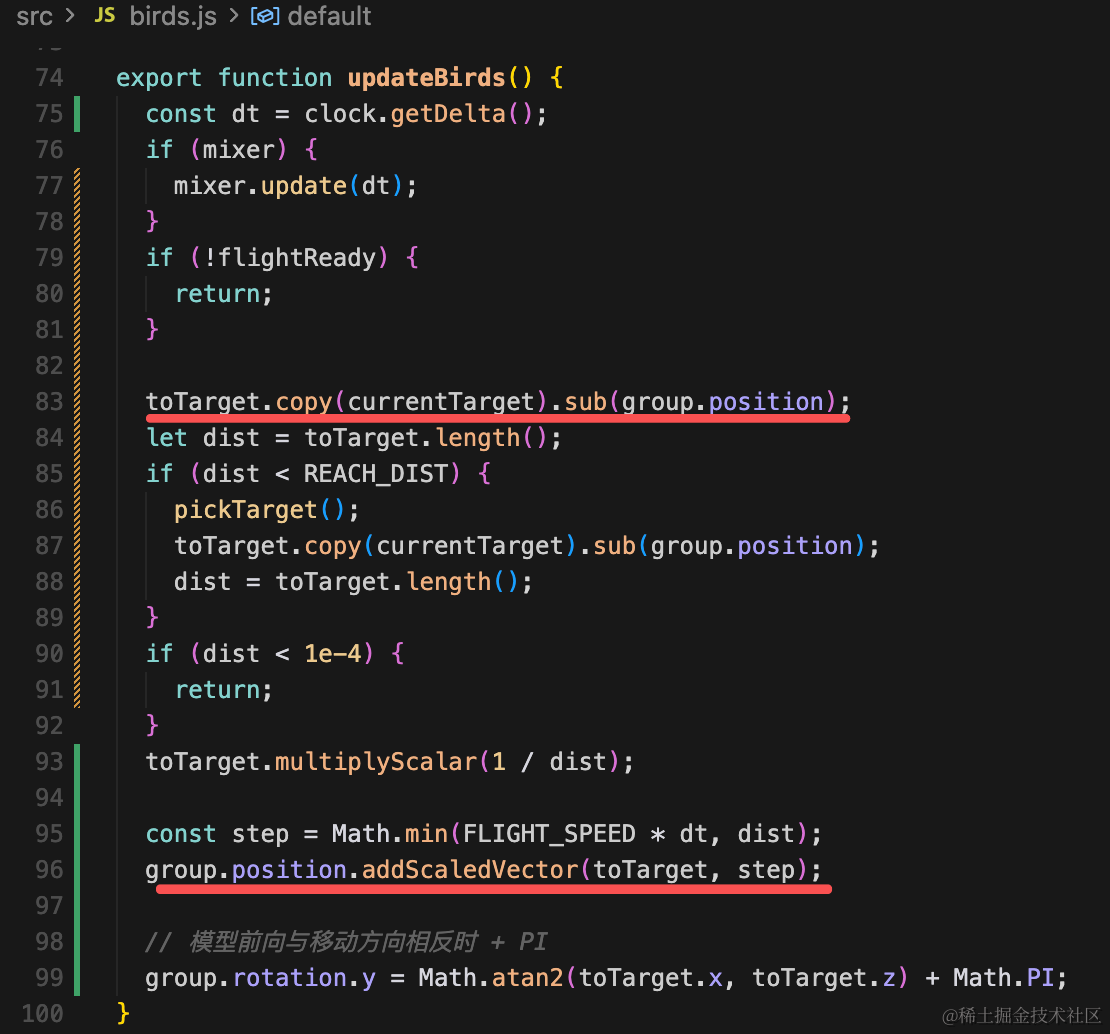The height and width of the screenshot is (1034, 1110).
Task: Click line number 75 in gutter
Action: pyautogui.click(x=50, y=114)
